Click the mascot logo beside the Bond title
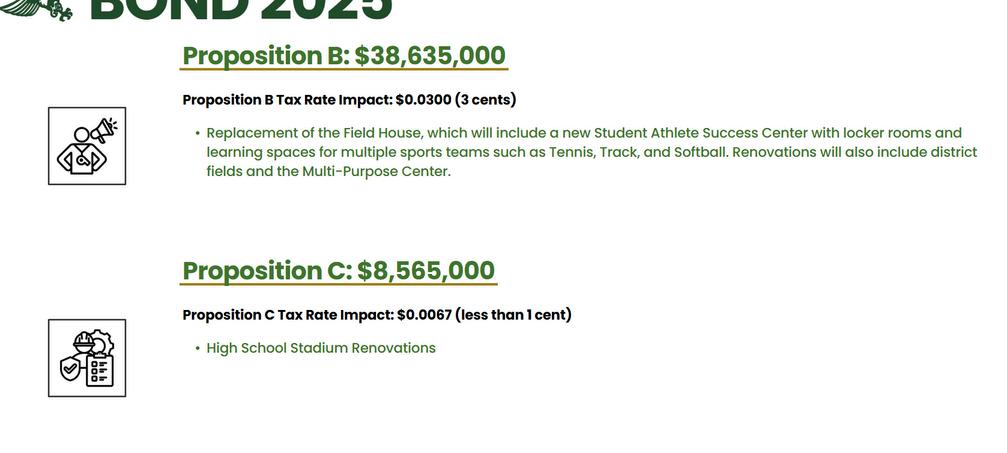 point(41,9)
